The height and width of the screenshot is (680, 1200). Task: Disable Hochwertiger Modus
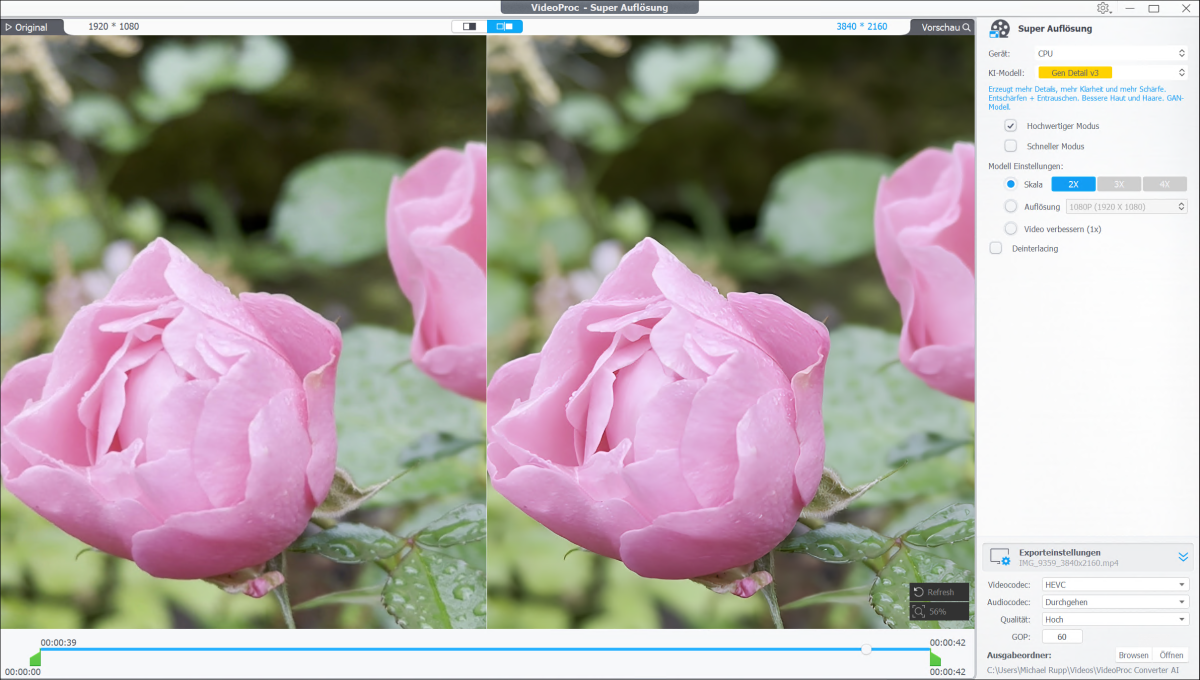click(x=1010, y=126)
